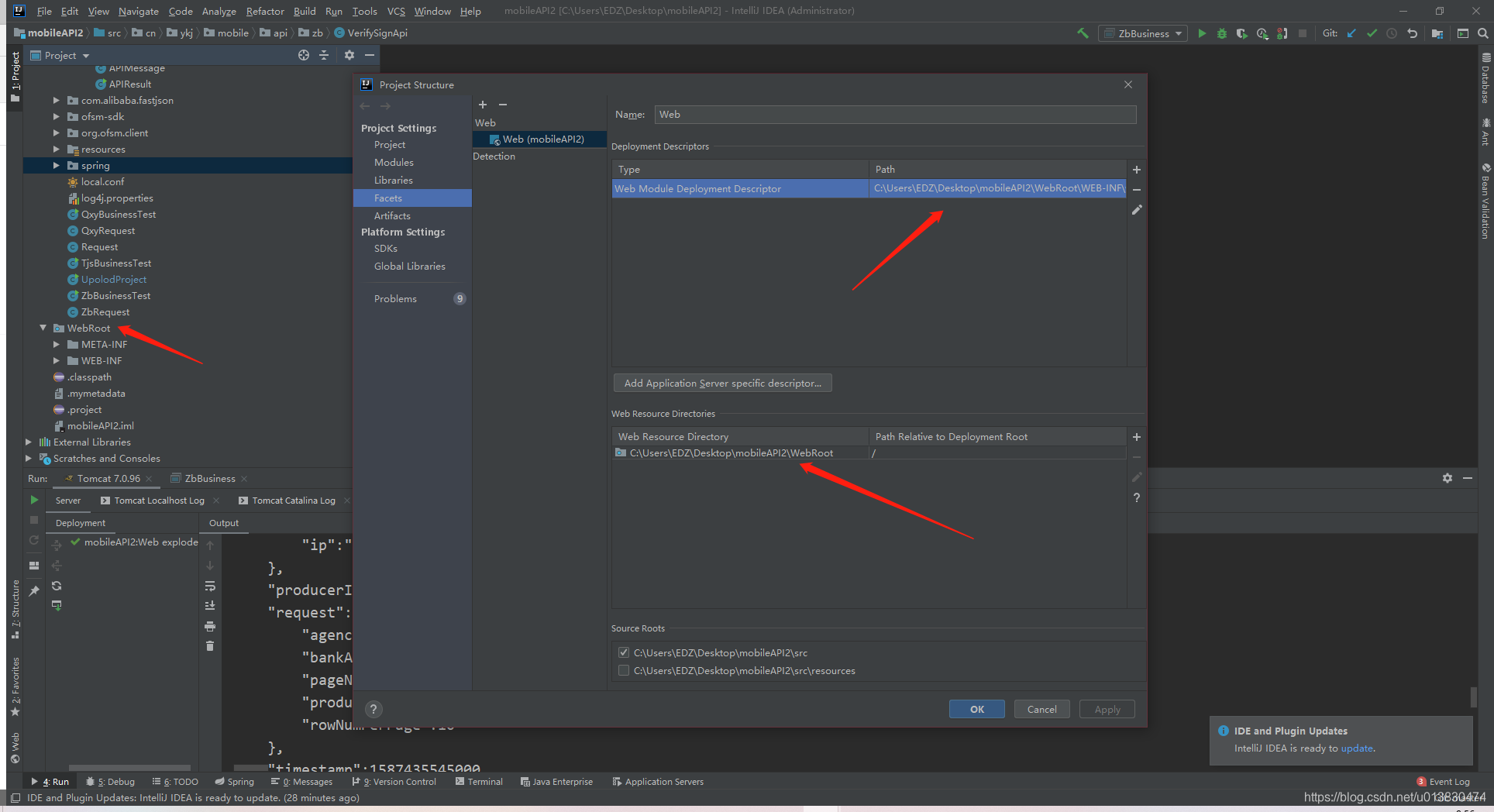Rerun Tomcat with the Run panel play icon
Image resolution: width=1494 pixels, height=812 pixels.
coord(34,500)
